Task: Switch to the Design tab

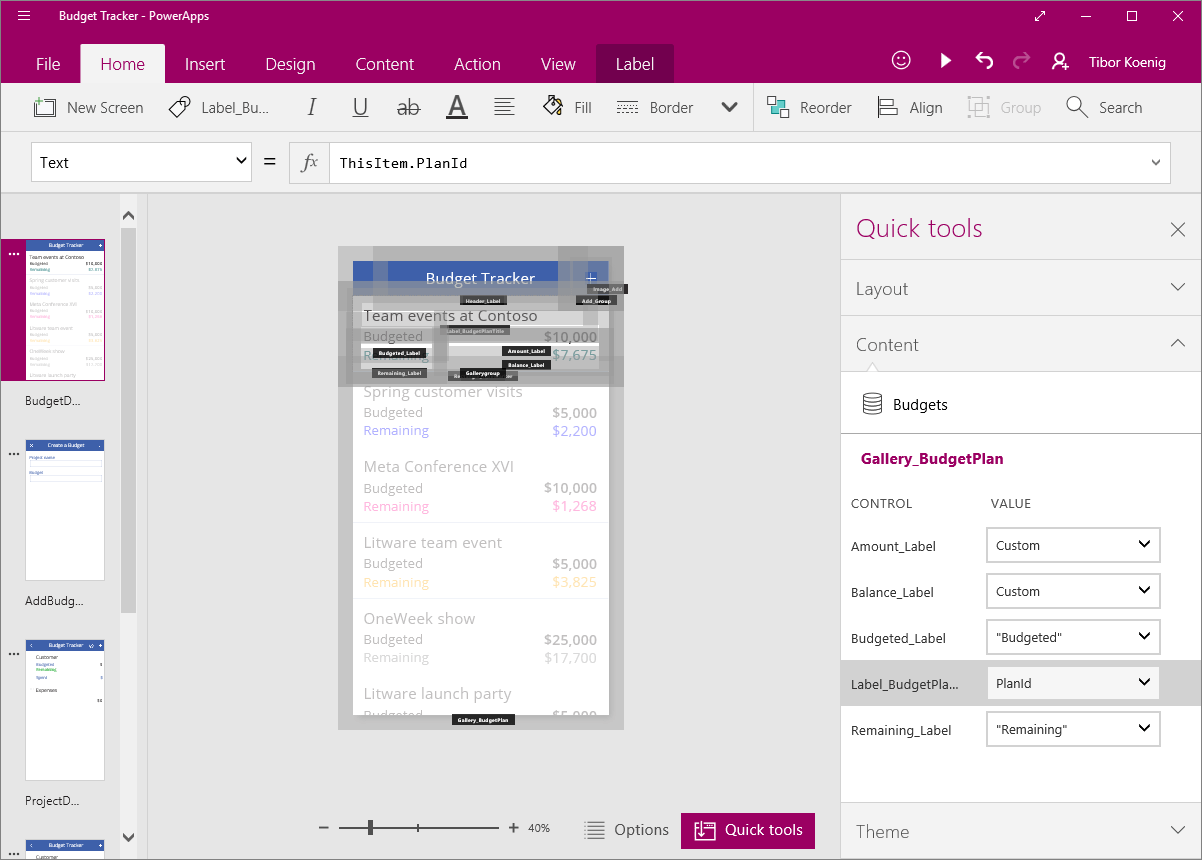Action: [x=290, y=64]
